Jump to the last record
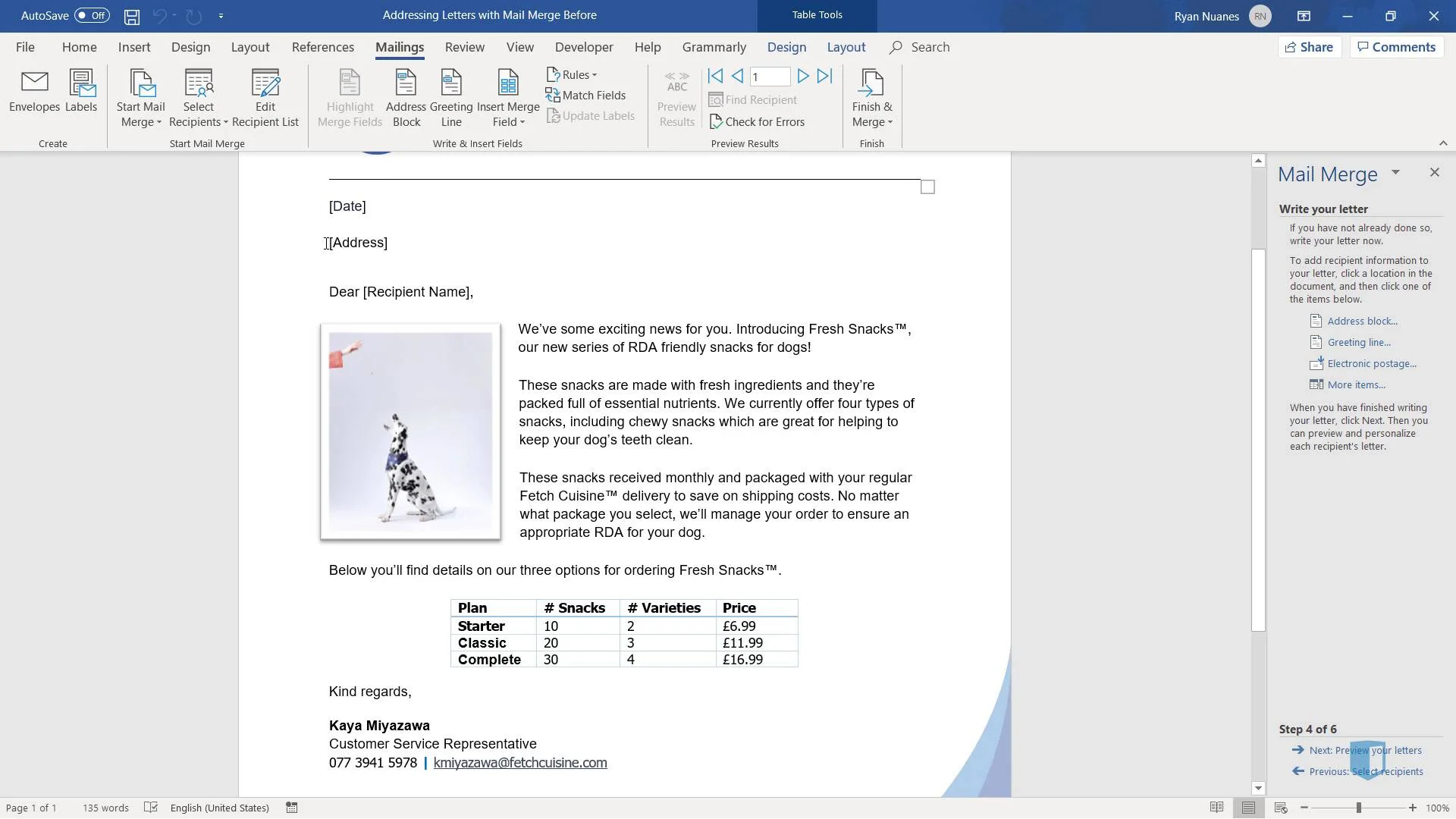The width and height of the screenshot is (1456, 819). (x=825, y=76)
